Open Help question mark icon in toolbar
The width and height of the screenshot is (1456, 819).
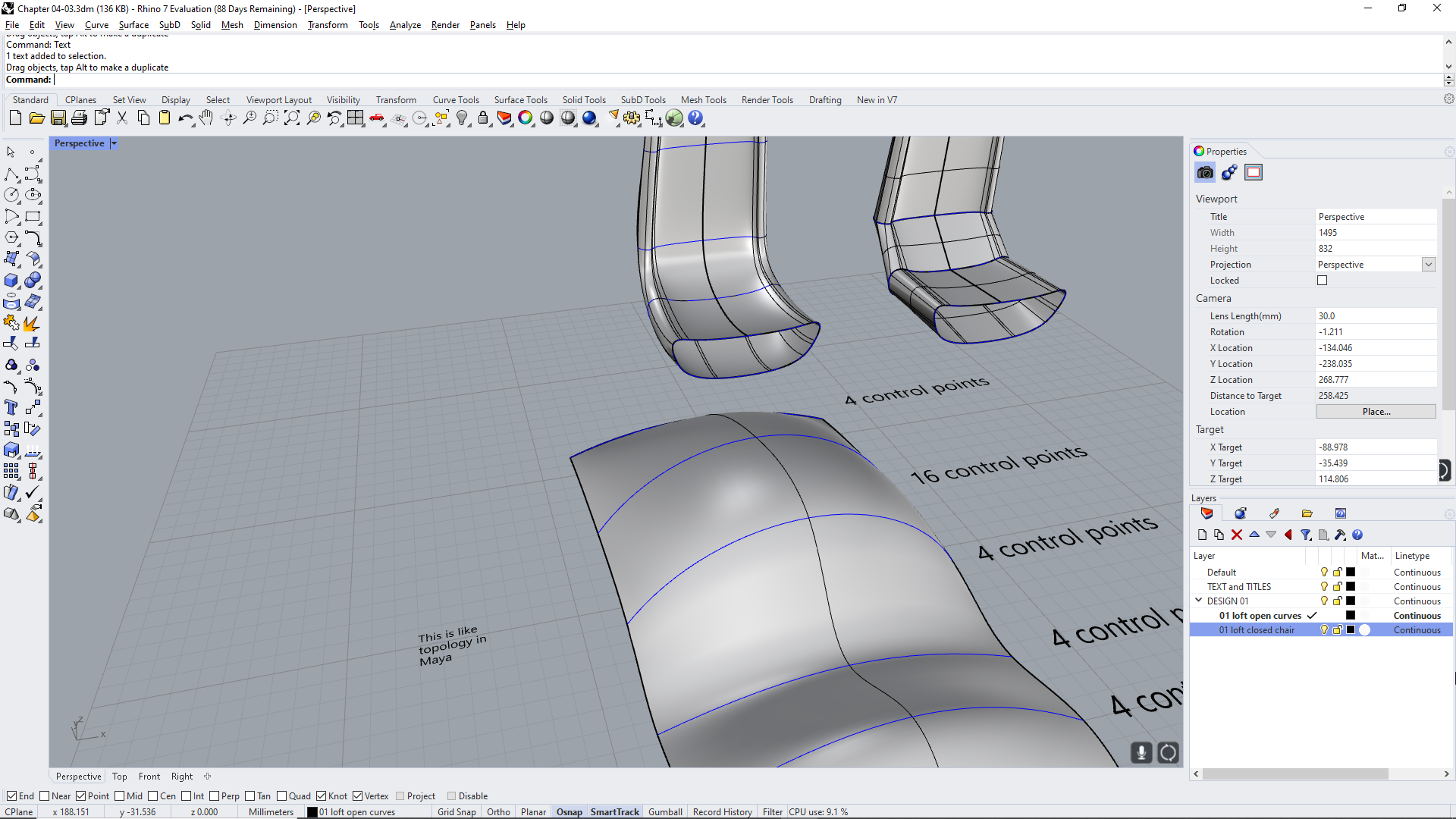click(x=695, y=118)
